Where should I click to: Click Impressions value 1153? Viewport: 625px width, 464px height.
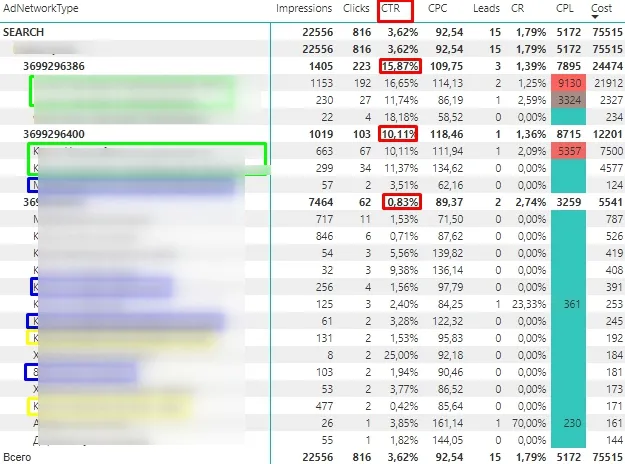pyautogui.click(x=321, y=83)
